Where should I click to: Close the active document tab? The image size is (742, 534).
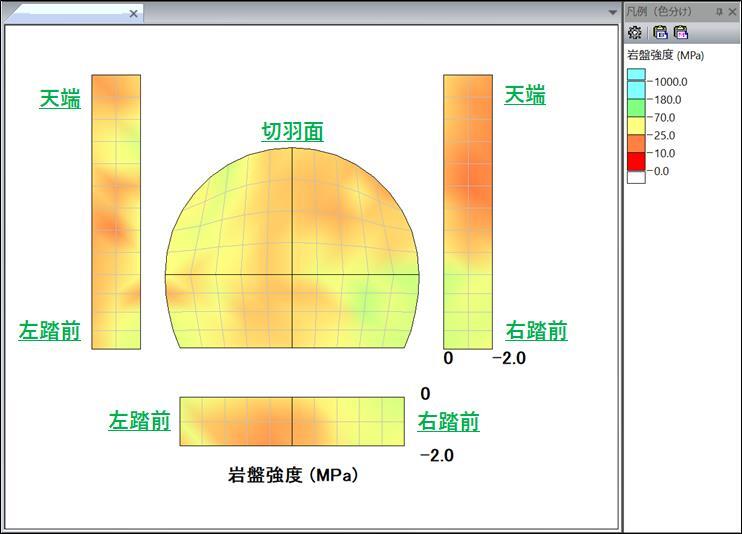click(135, 13)
